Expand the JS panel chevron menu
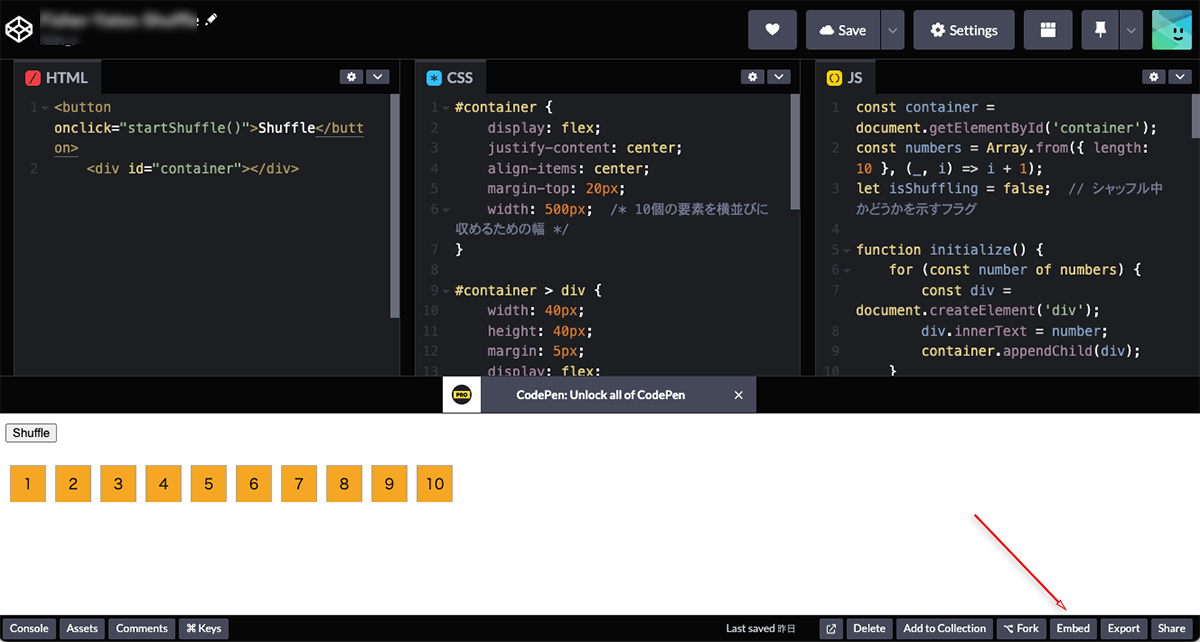The width and height of the screenshot is (1200, 642). tap(1180, 76)
